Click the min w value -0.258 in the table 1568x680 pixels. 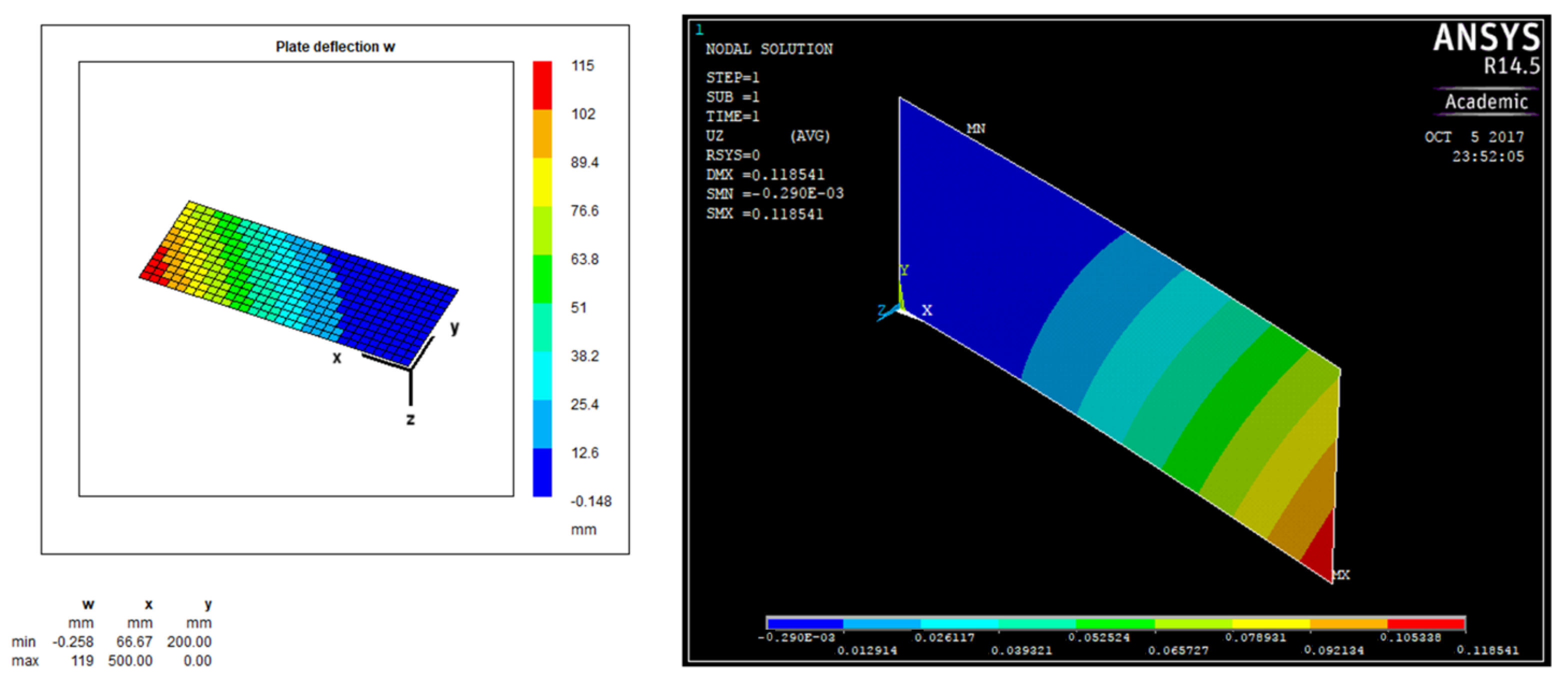73,641
